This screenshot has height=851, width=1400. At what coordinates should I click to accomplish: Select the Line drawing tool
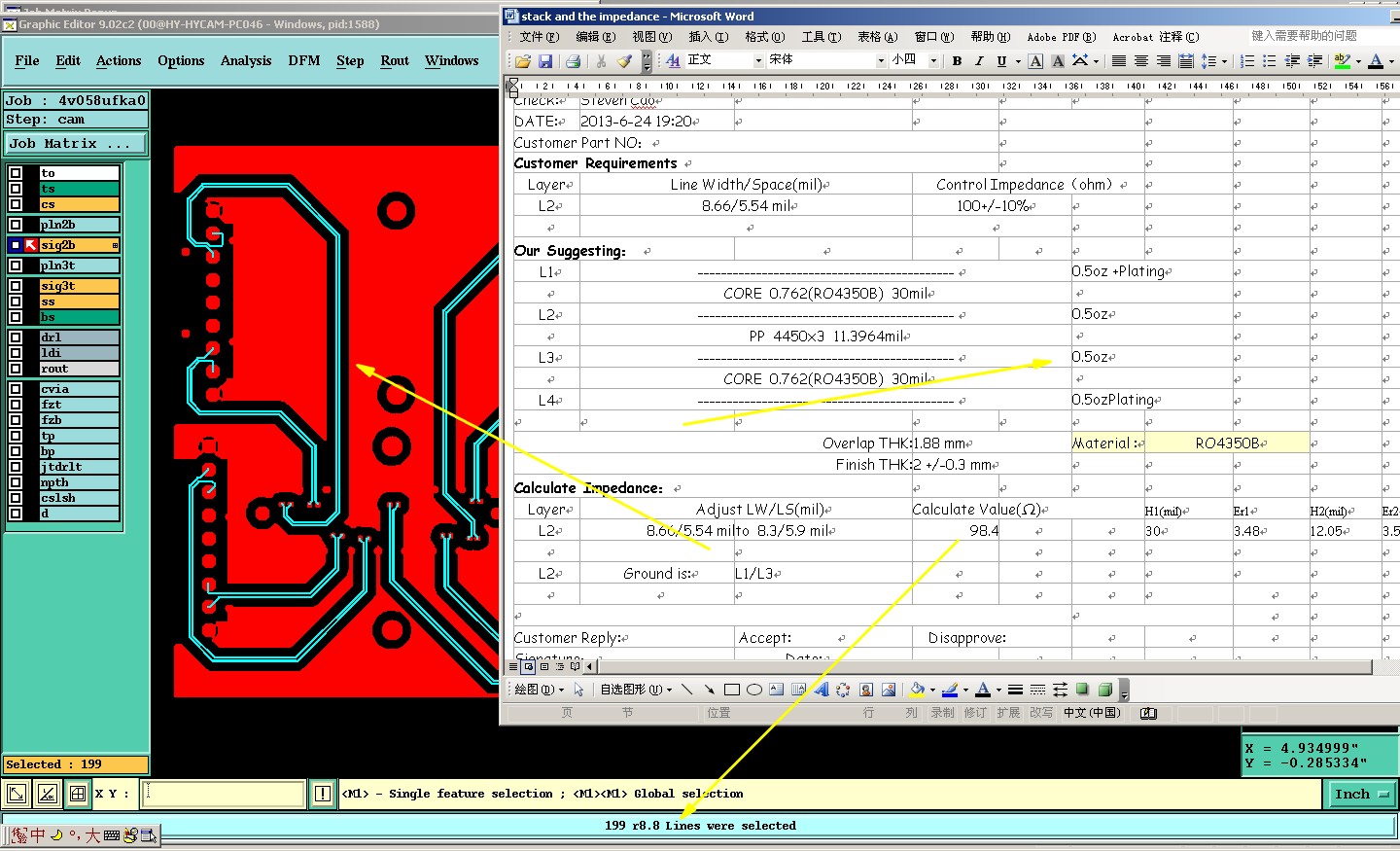(687, 690)
